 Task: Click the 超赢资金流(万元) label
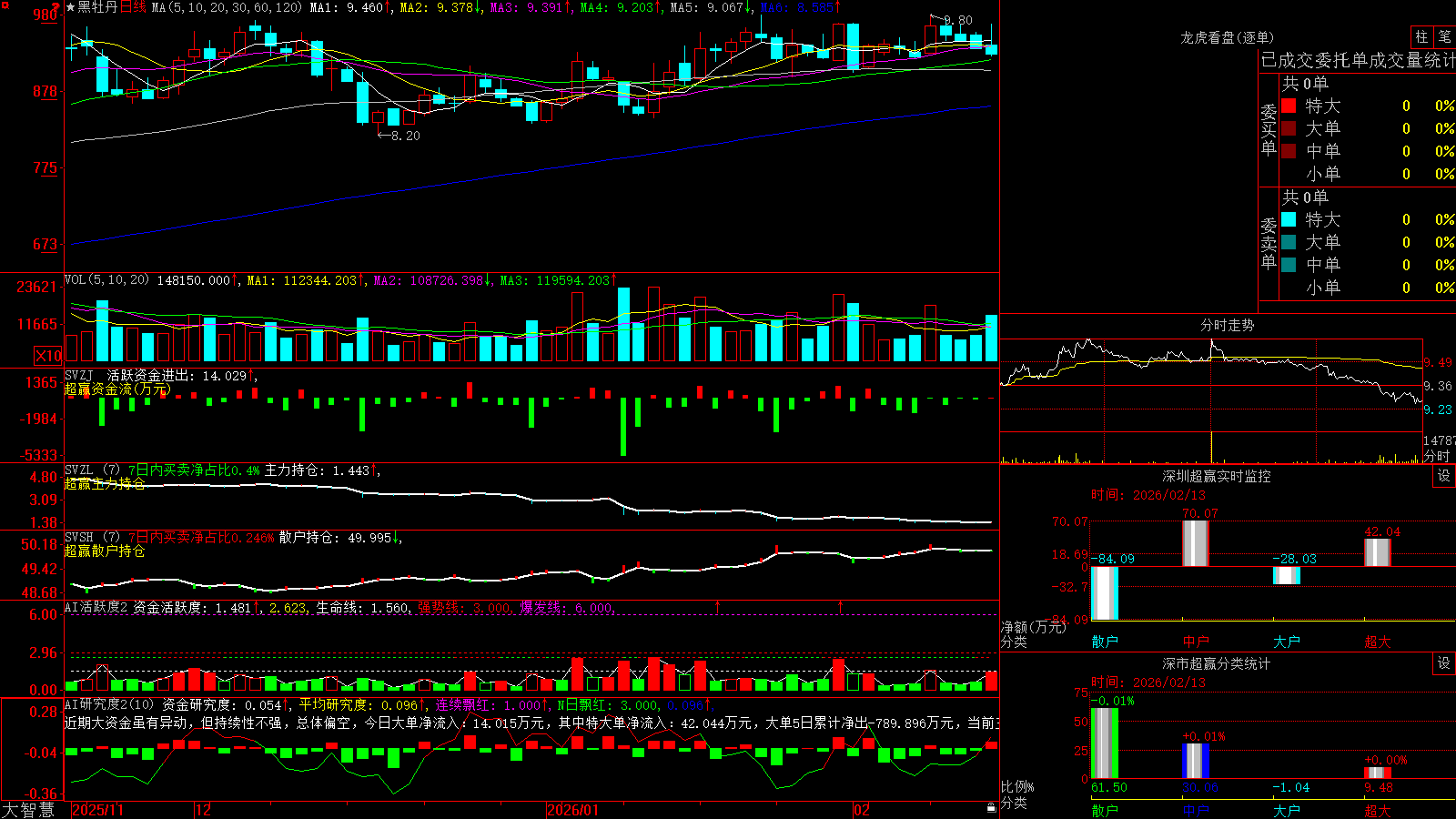[117, 389]
